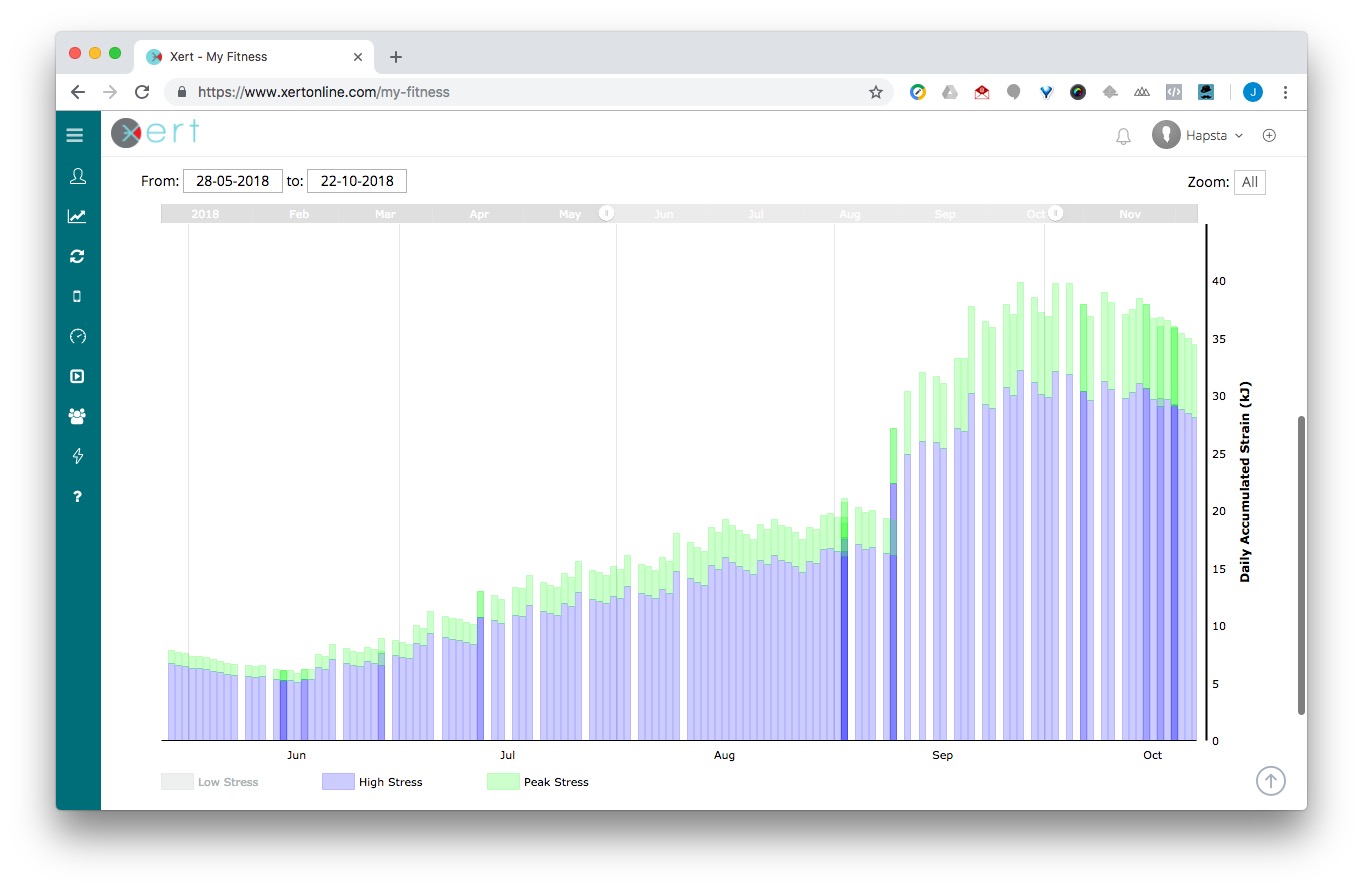1363x890 pixels.
Task: Click the sync arrows icon in sidebar
Action: 77,256
